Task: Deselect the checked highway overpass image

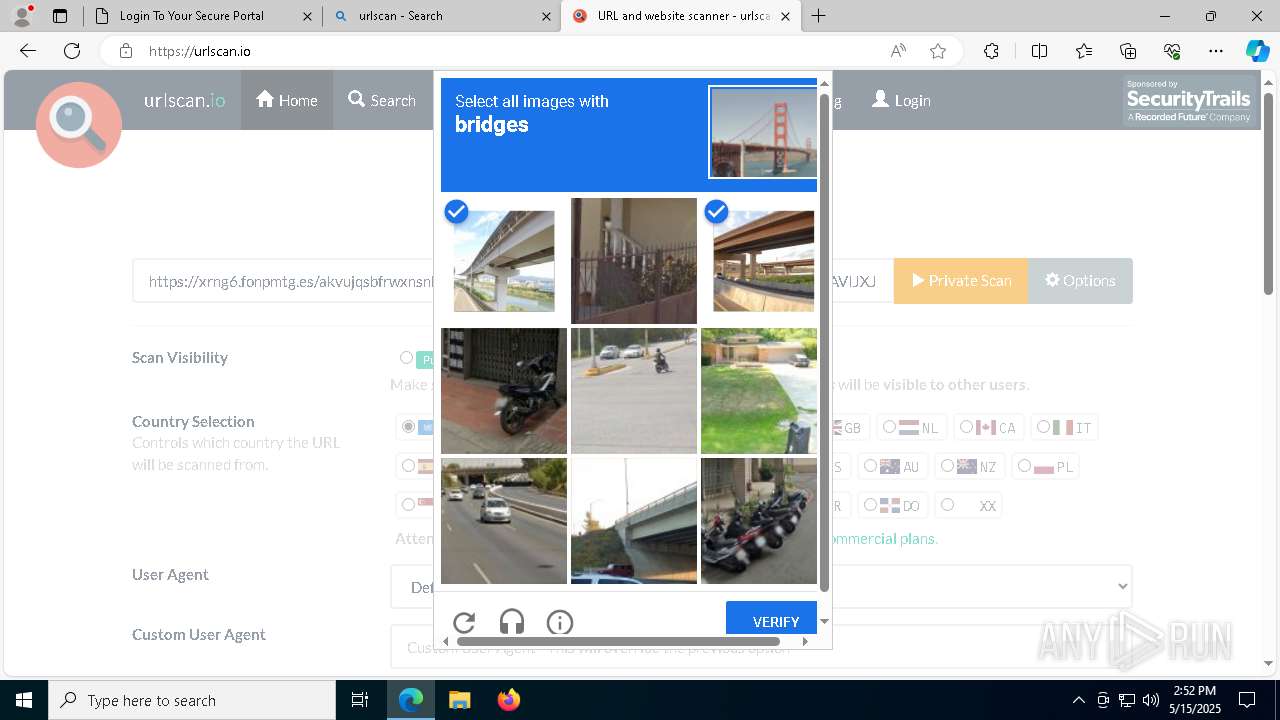Action: (759, 261)
